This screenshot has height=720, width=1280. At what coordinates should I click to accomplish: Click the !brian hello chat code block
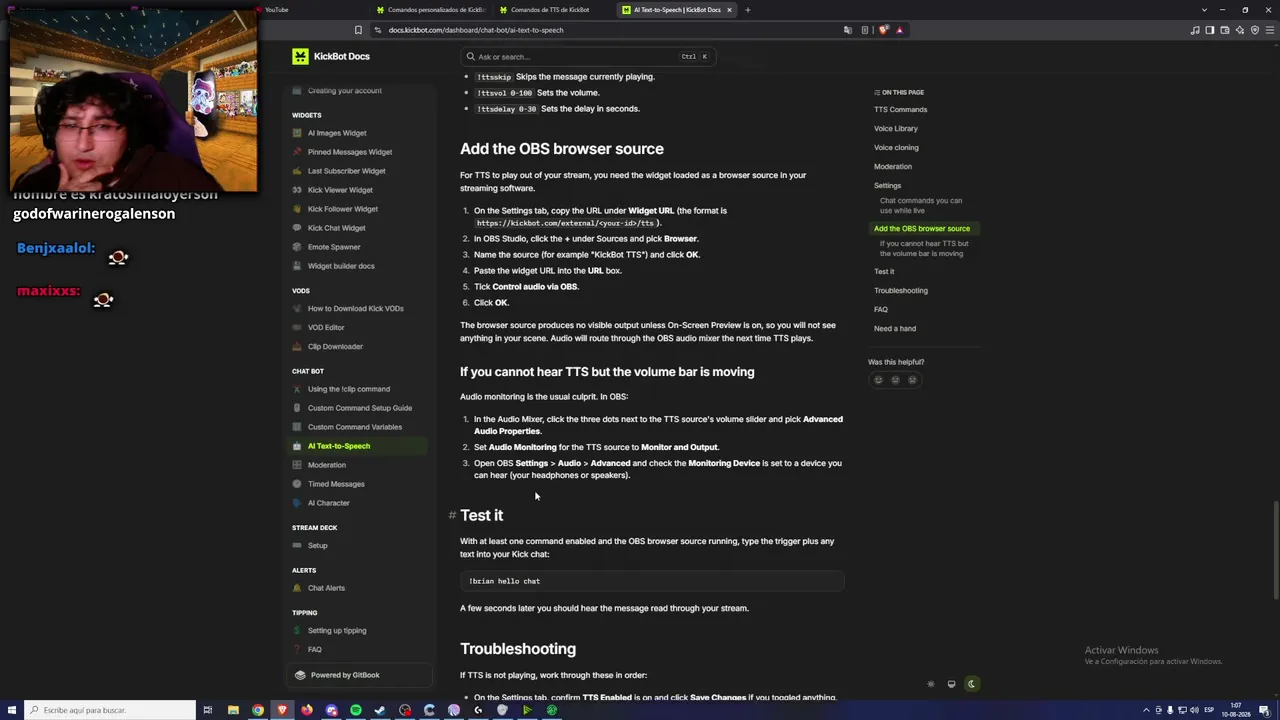pos(652,581)
